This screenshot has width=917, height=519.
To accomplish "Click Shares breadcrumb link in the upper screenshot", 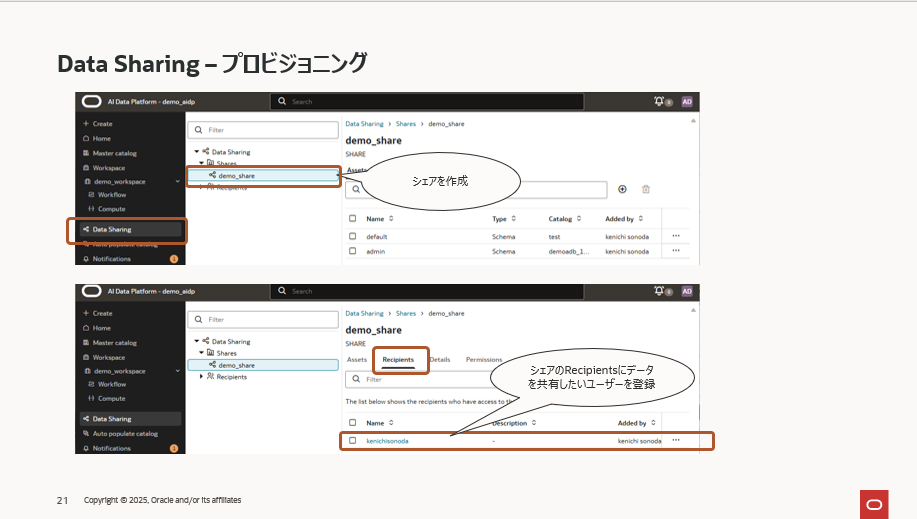I will (406, 124).
